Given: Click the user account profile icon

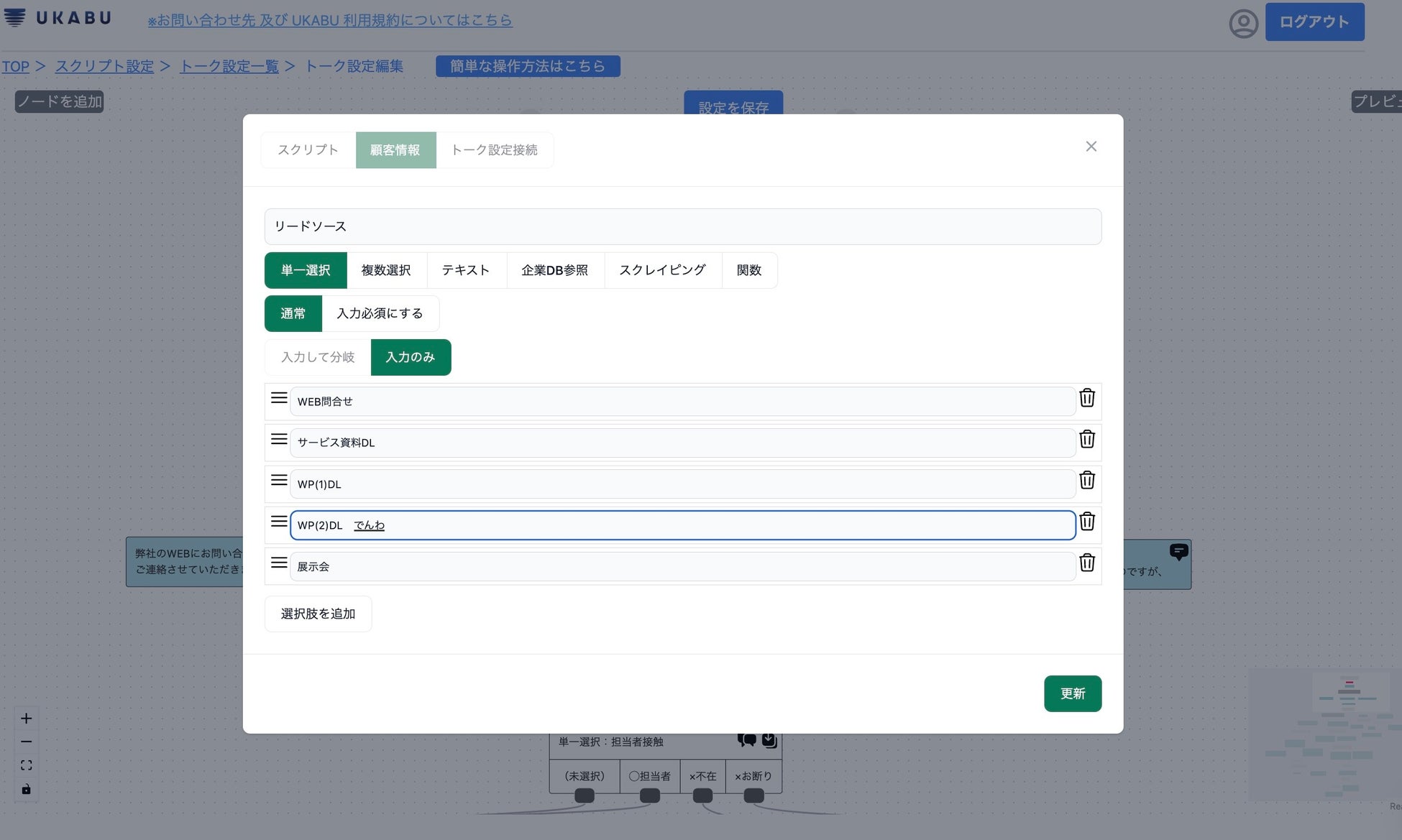Looking at the screenshot, I should [x=1243, y=23].
